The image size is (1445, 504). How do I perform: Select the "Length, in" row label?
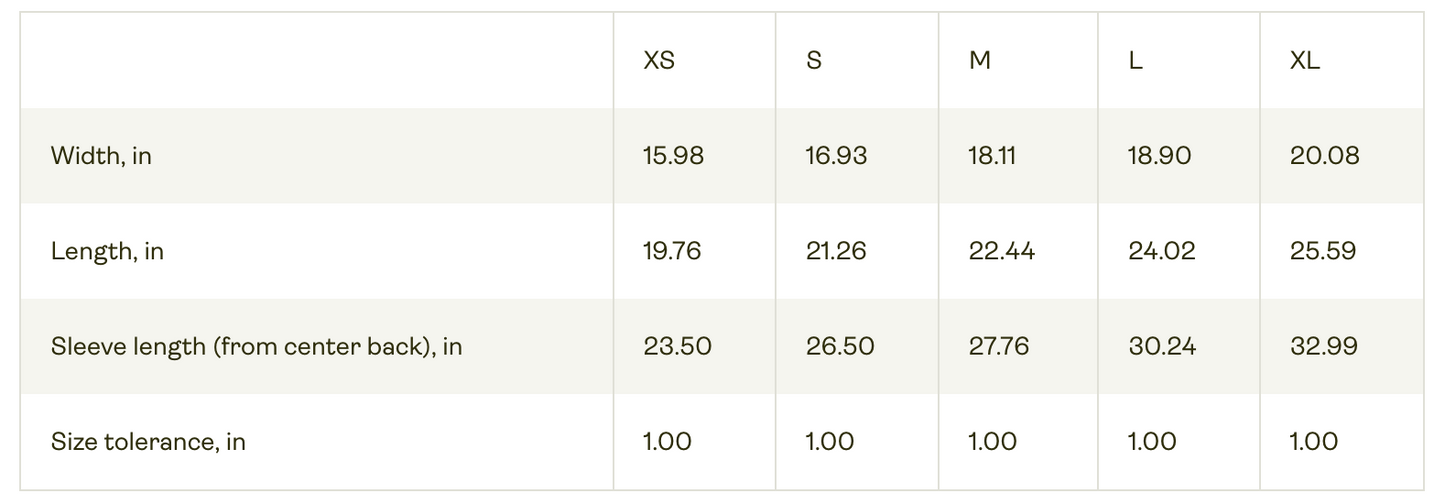click(107, 251)
